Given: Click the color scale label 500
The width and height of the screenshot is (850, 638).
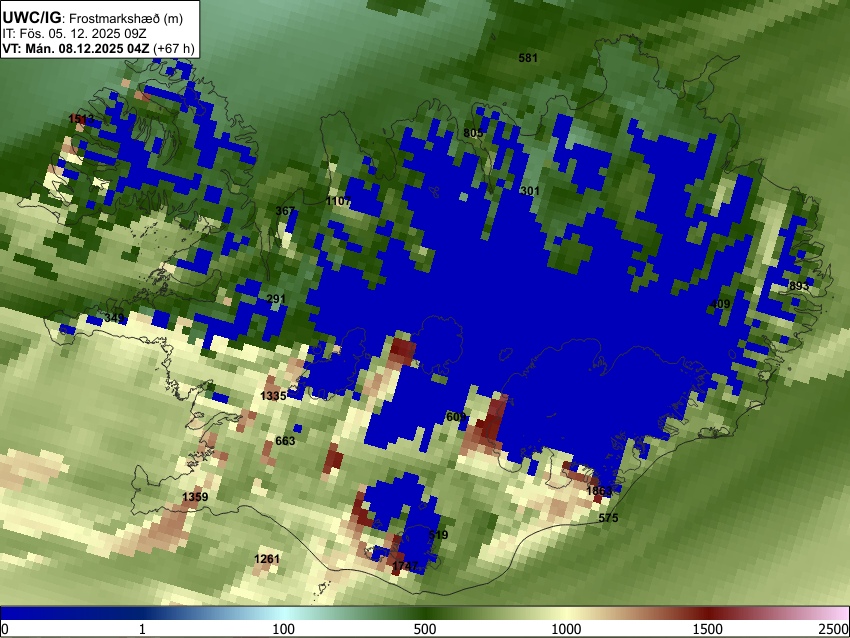Looking at the screenshot, I should [425, 629].
